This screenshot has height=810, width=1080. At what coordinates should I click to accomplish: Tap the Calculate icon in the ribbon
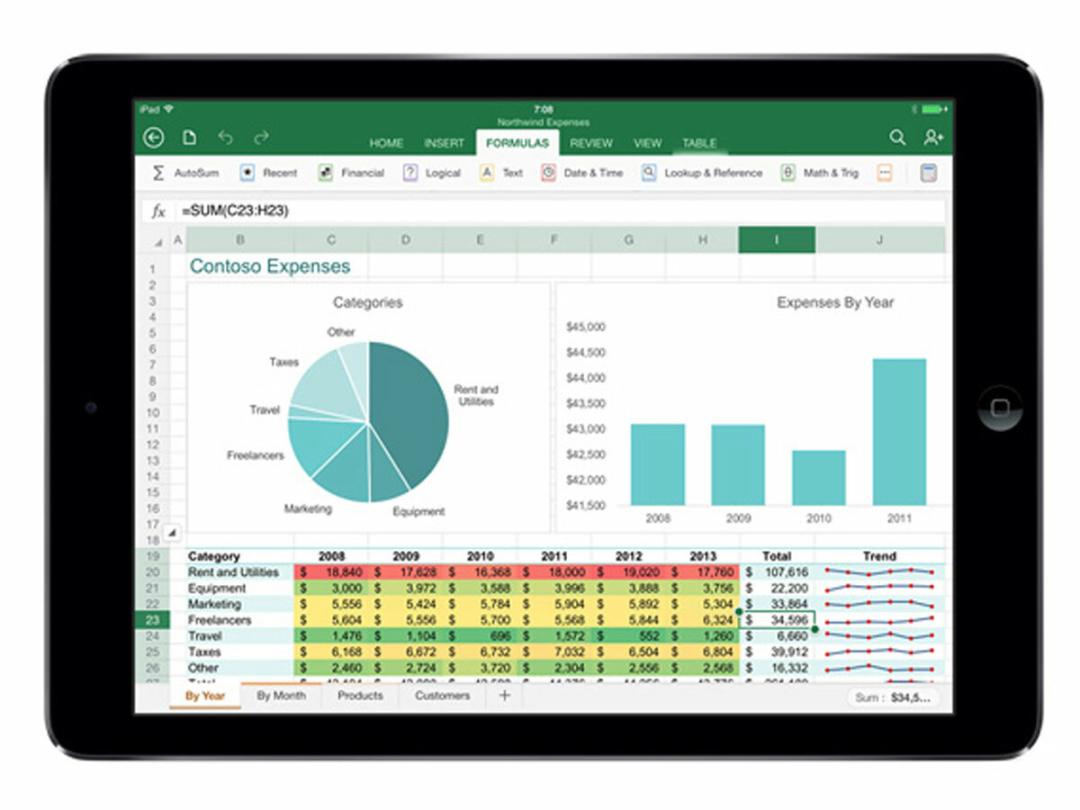(928, 173)
